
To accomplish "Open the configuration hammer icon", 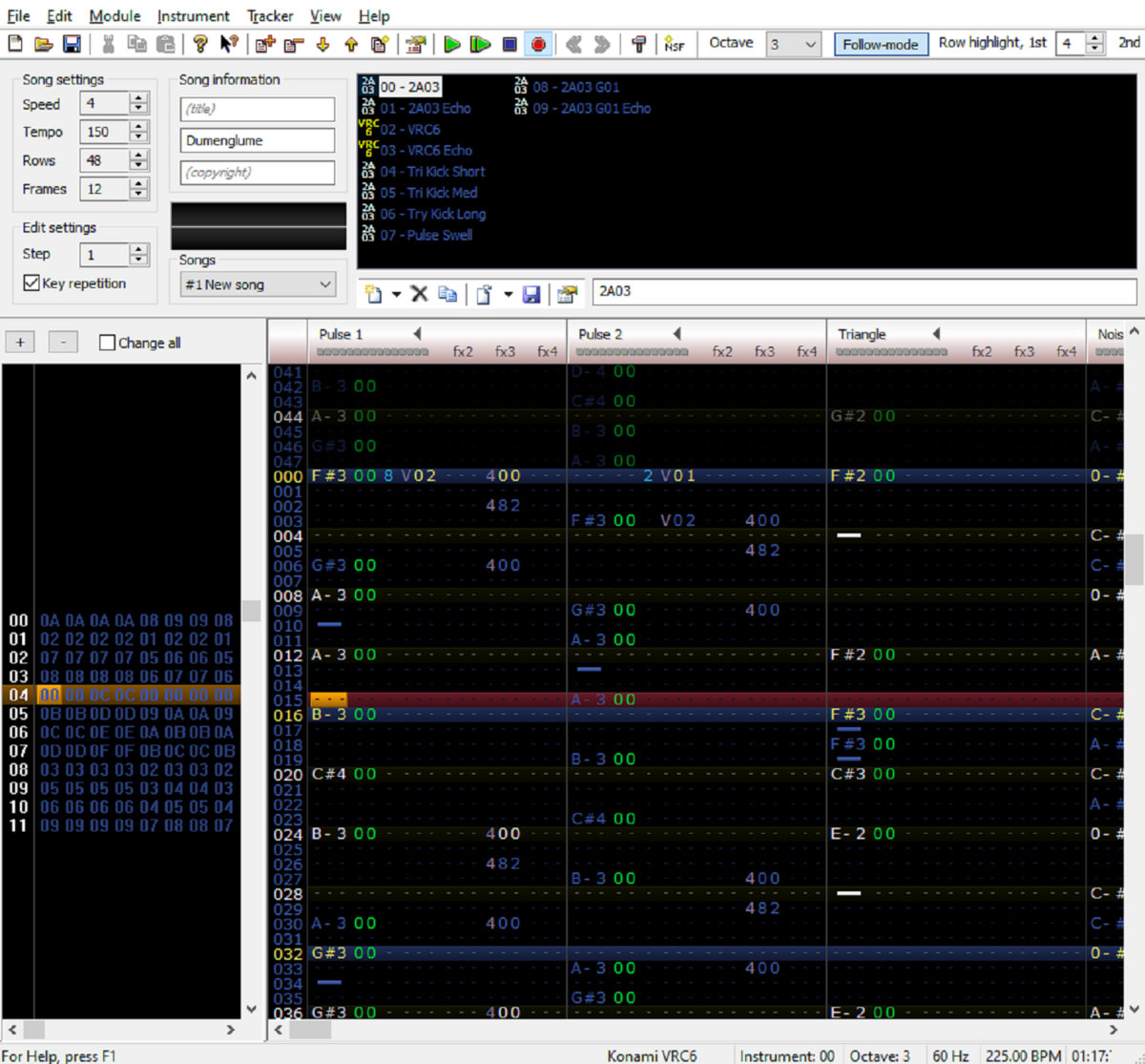I will (638, 44).
